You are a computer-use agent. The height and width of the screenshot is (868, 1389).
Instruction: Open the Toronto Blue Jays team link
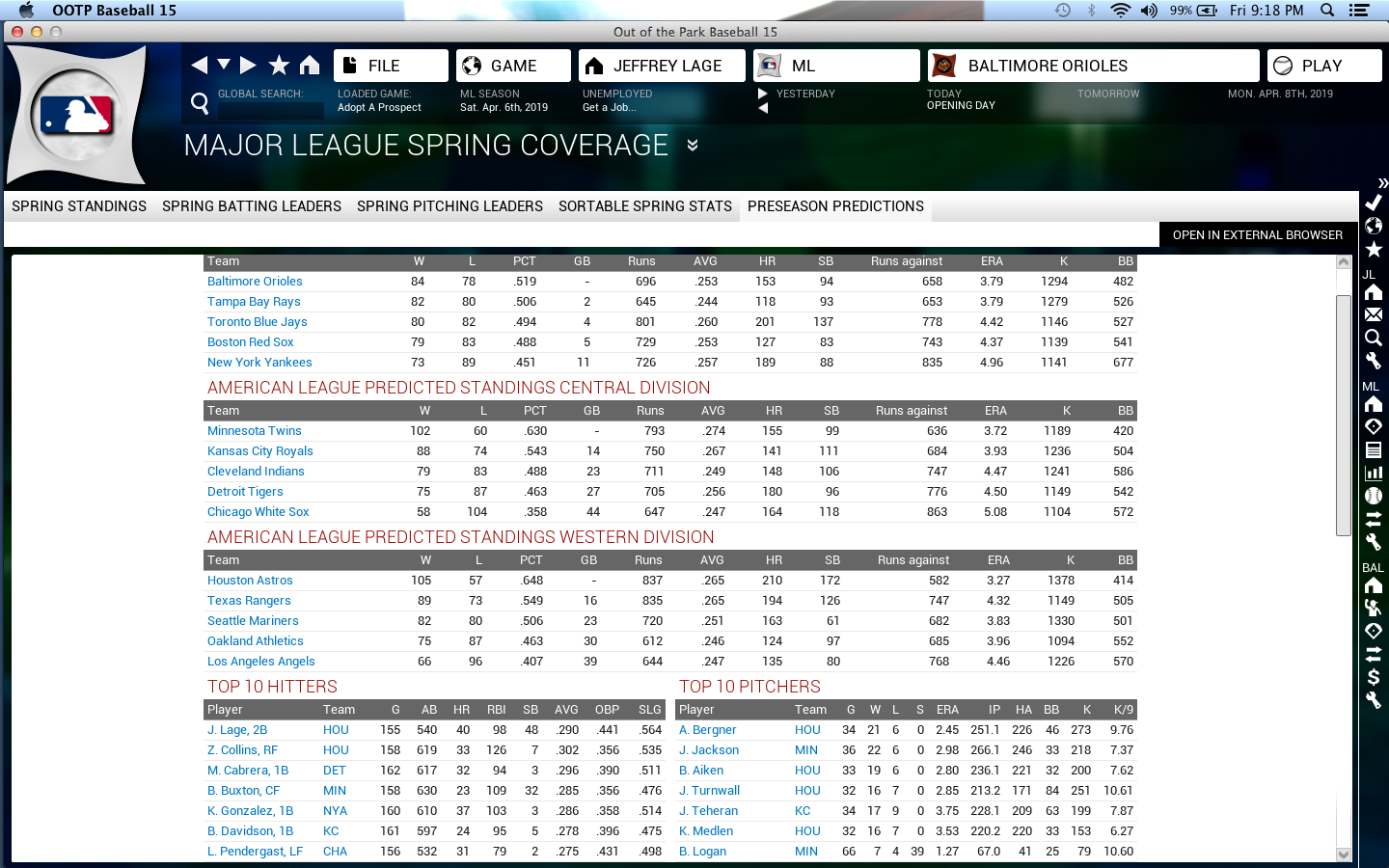coord(258,322)
